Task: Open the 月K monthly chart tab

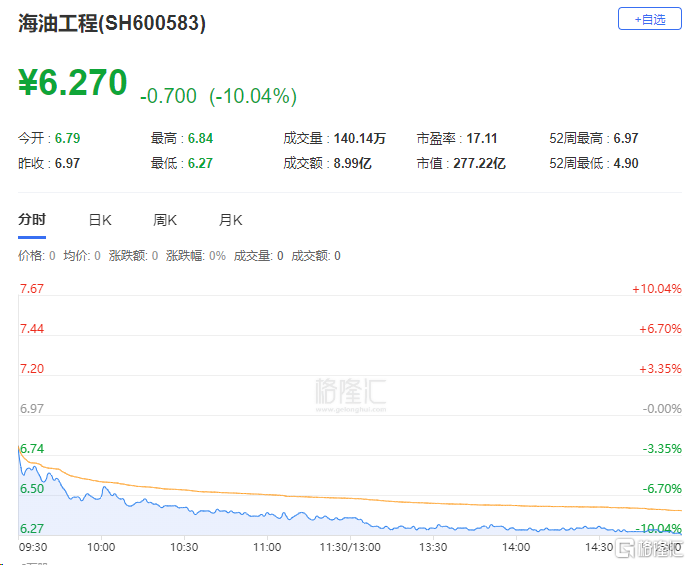Action: 231,220
